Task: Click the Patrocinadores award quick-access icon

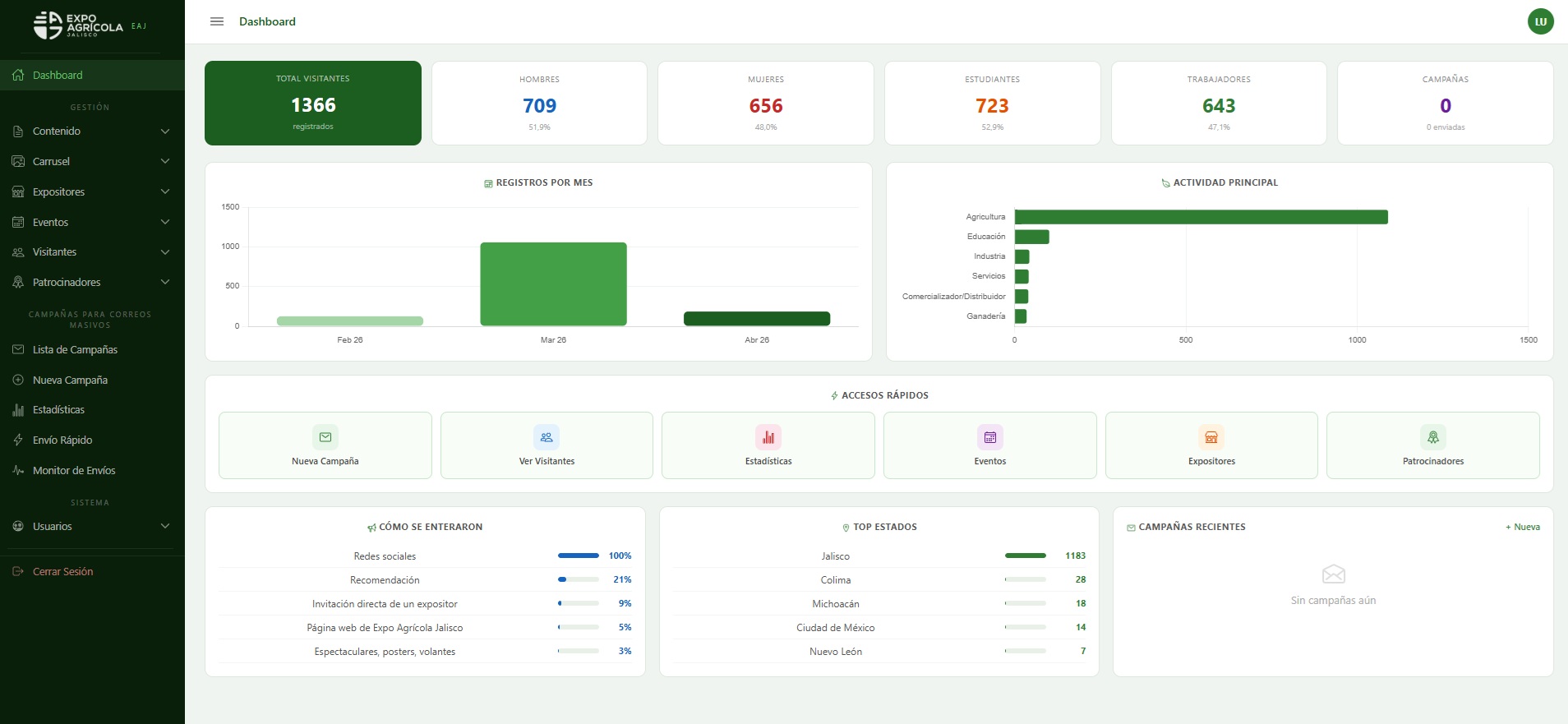Action: pos(1433,437)
